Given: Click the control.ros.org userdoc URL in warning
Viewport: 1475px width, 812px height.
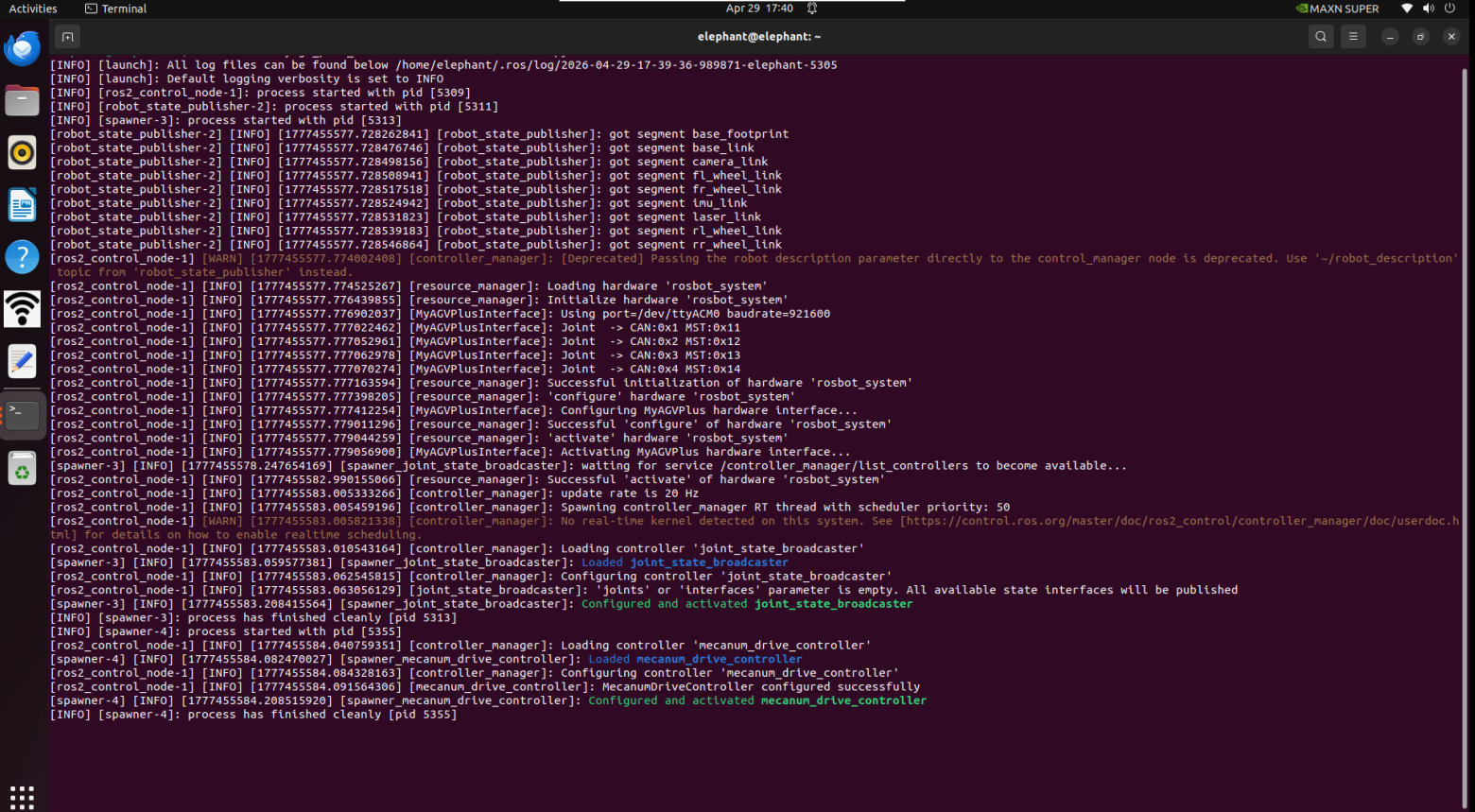Looking at the screenshot, I should click(x=1181, y=521).
